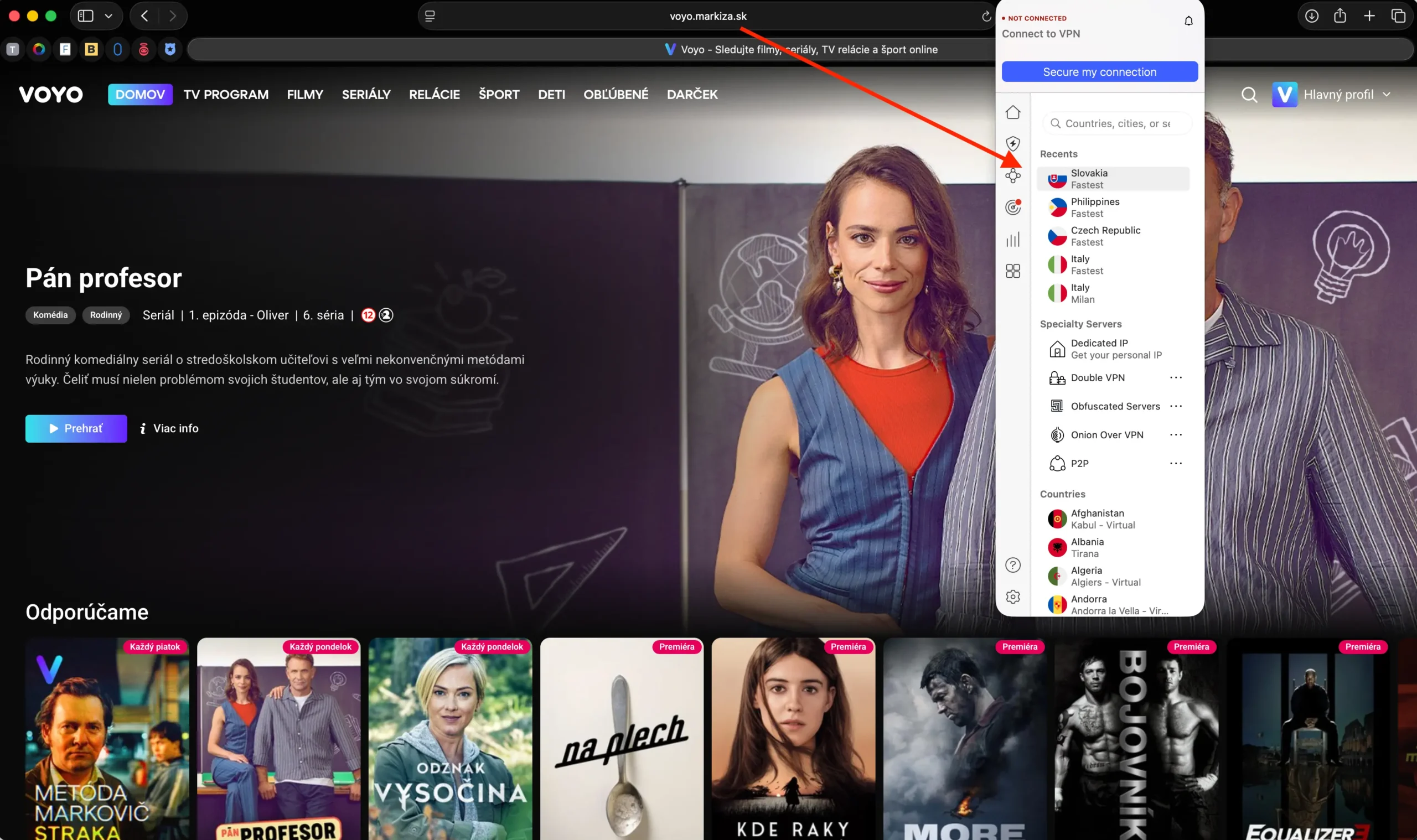
Task: Expand the Hlavný profil dropdown
Action: 1387,95
